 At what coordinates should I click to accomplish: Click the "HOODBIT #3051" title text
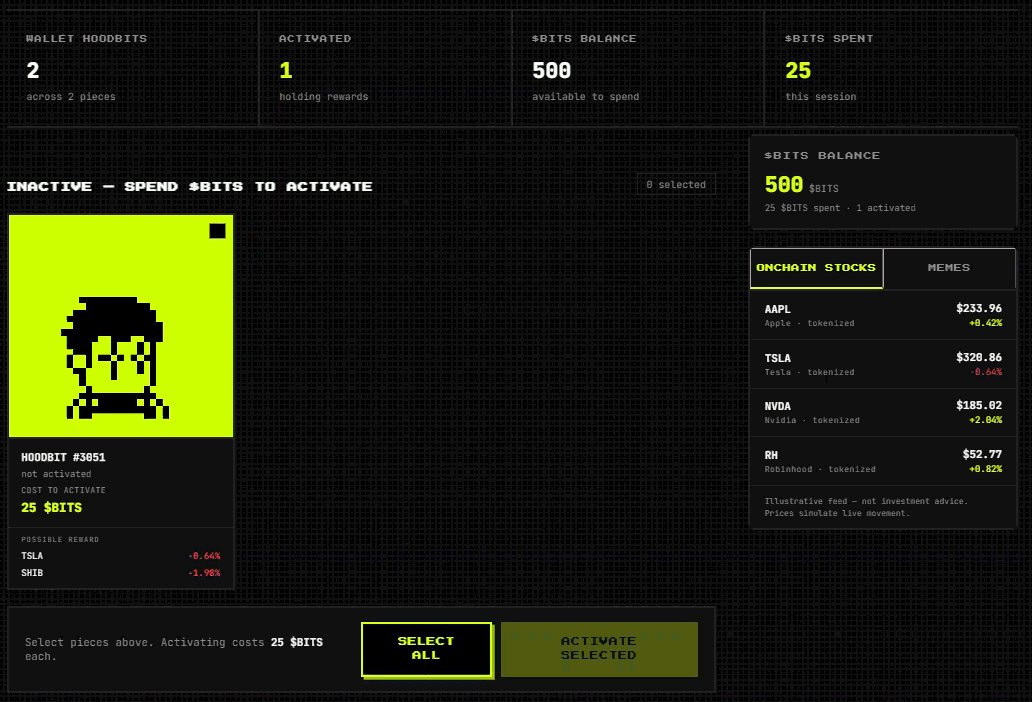coord(63,457)
